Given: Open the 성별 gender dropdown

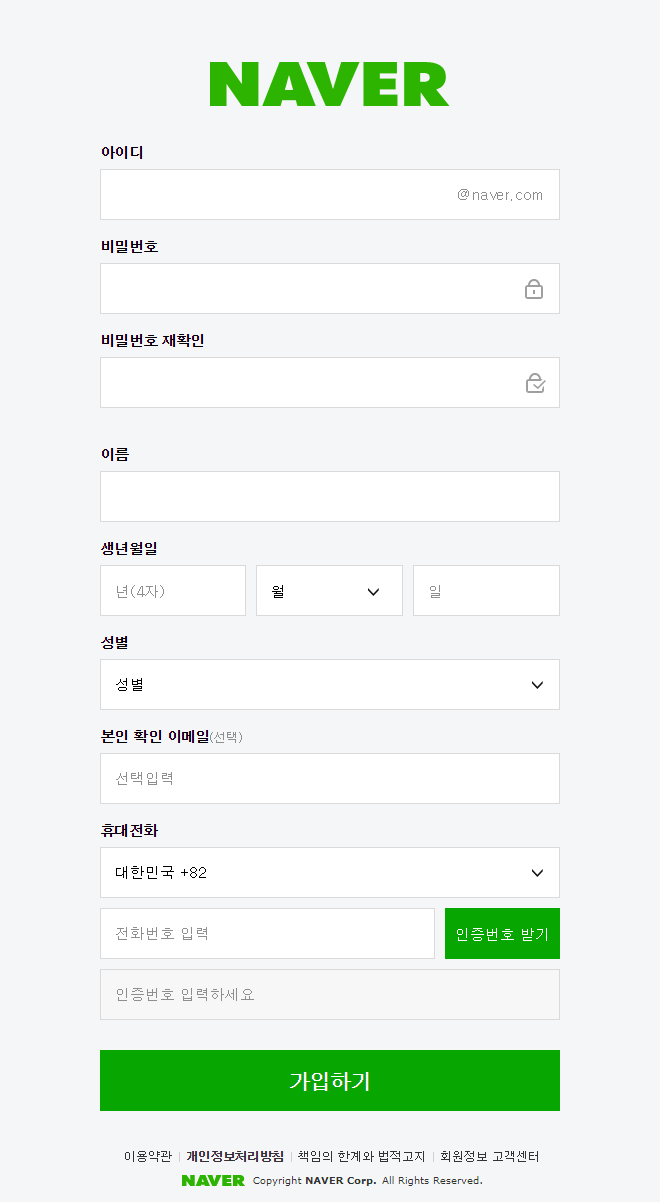Looking at the screenshot, I should point(329,684).
